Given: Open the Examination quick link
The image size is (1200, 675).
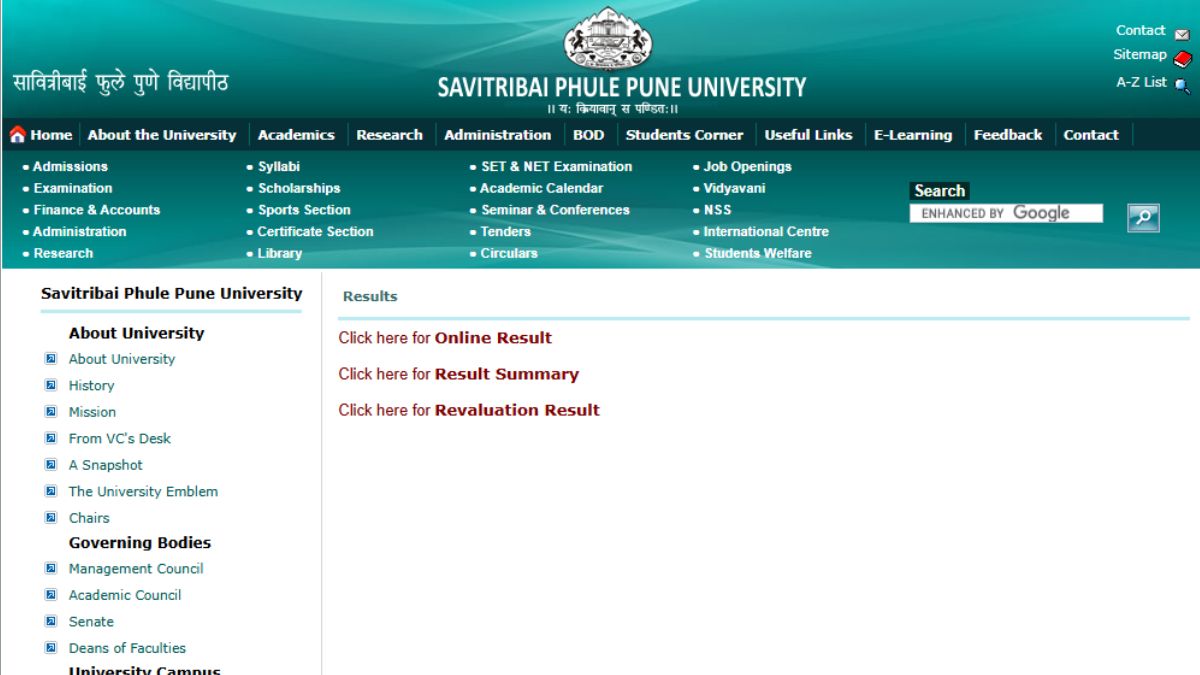Looking at the screenshot, I should pos(72,188).
